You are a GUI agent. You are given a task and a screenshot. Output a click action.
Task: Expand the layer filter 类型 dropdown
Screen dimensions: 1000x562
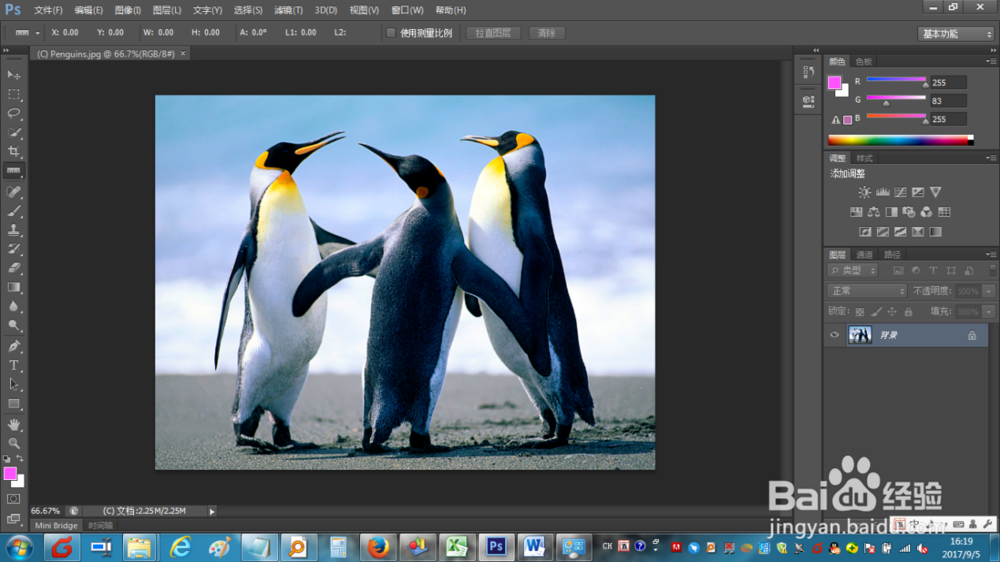[x=854, y=271]
